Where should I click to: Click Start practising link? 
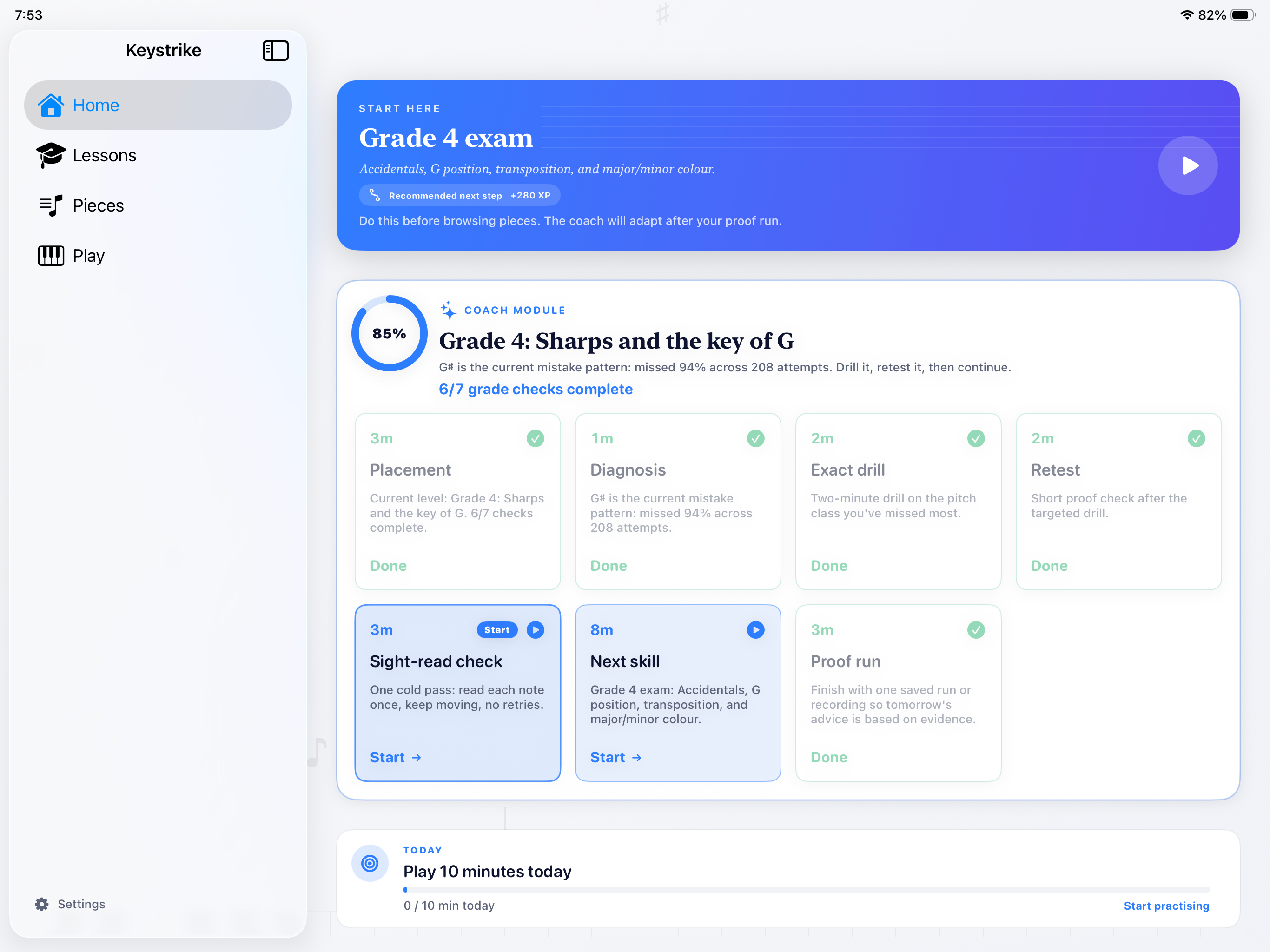coord(1166,906)
